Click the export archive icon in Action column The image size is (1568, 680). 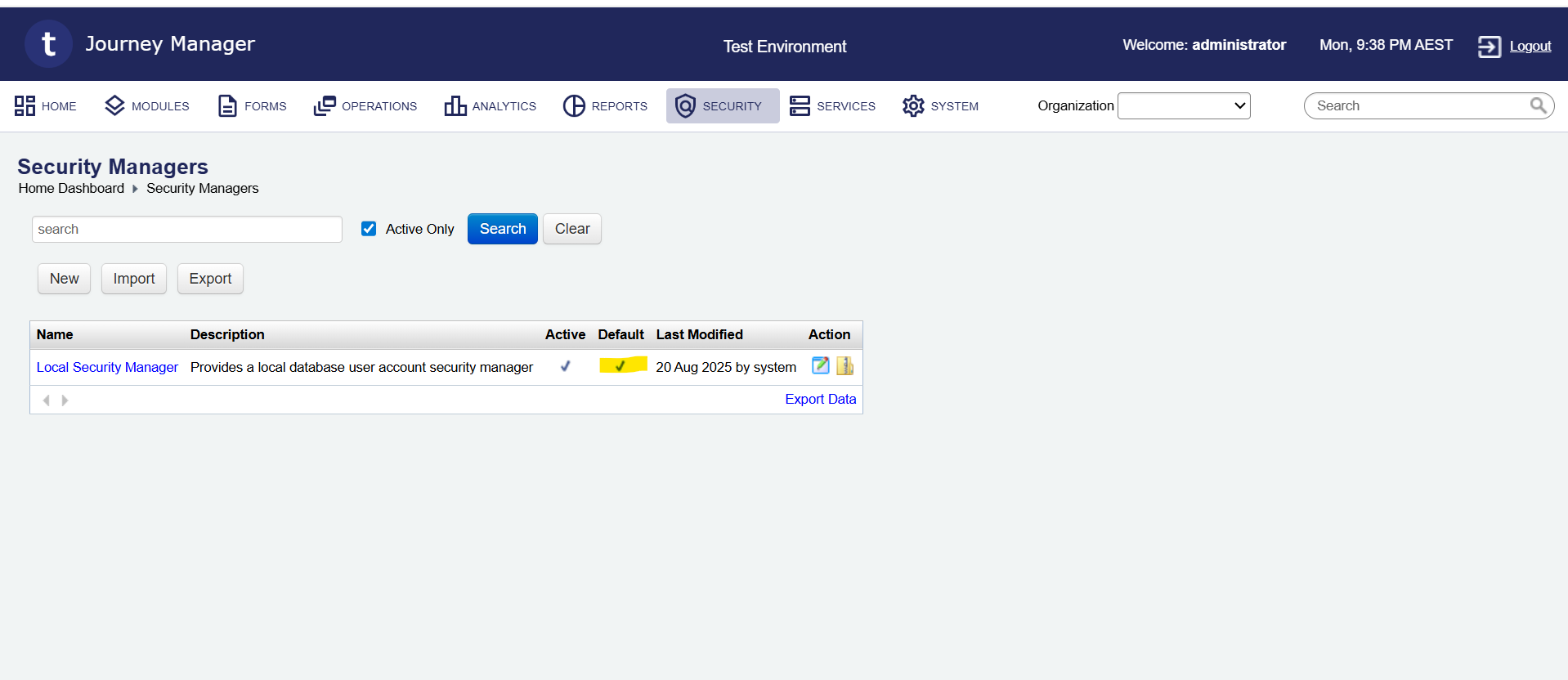[844, 366]
